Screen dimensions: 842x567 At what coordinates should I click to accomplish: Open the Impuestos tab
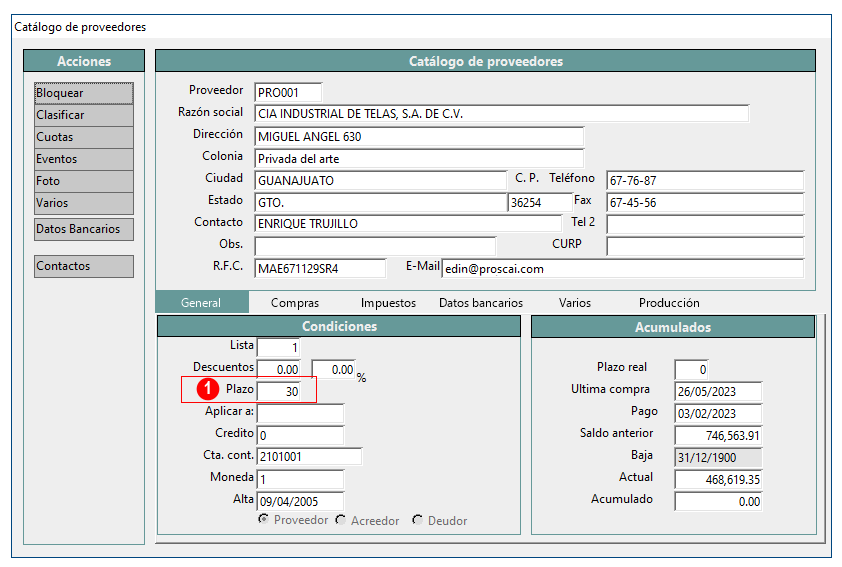tap(388, 303)
